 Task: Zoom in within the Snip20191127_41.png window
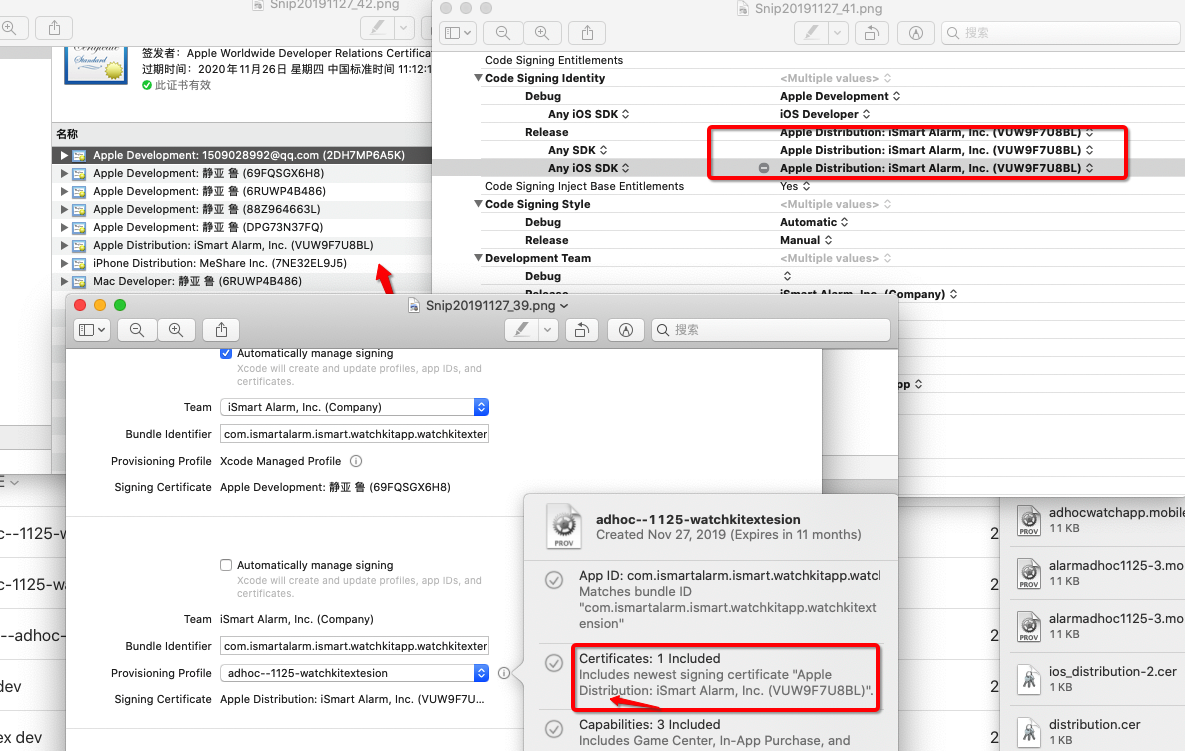coord(542,33)
